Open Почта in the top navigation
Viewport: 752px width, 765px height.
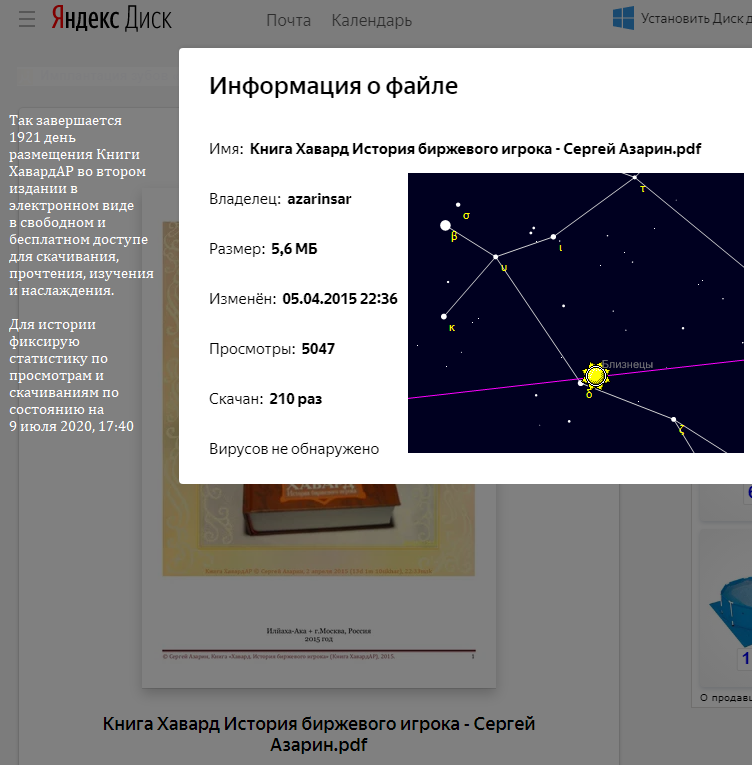pos(288,20)
